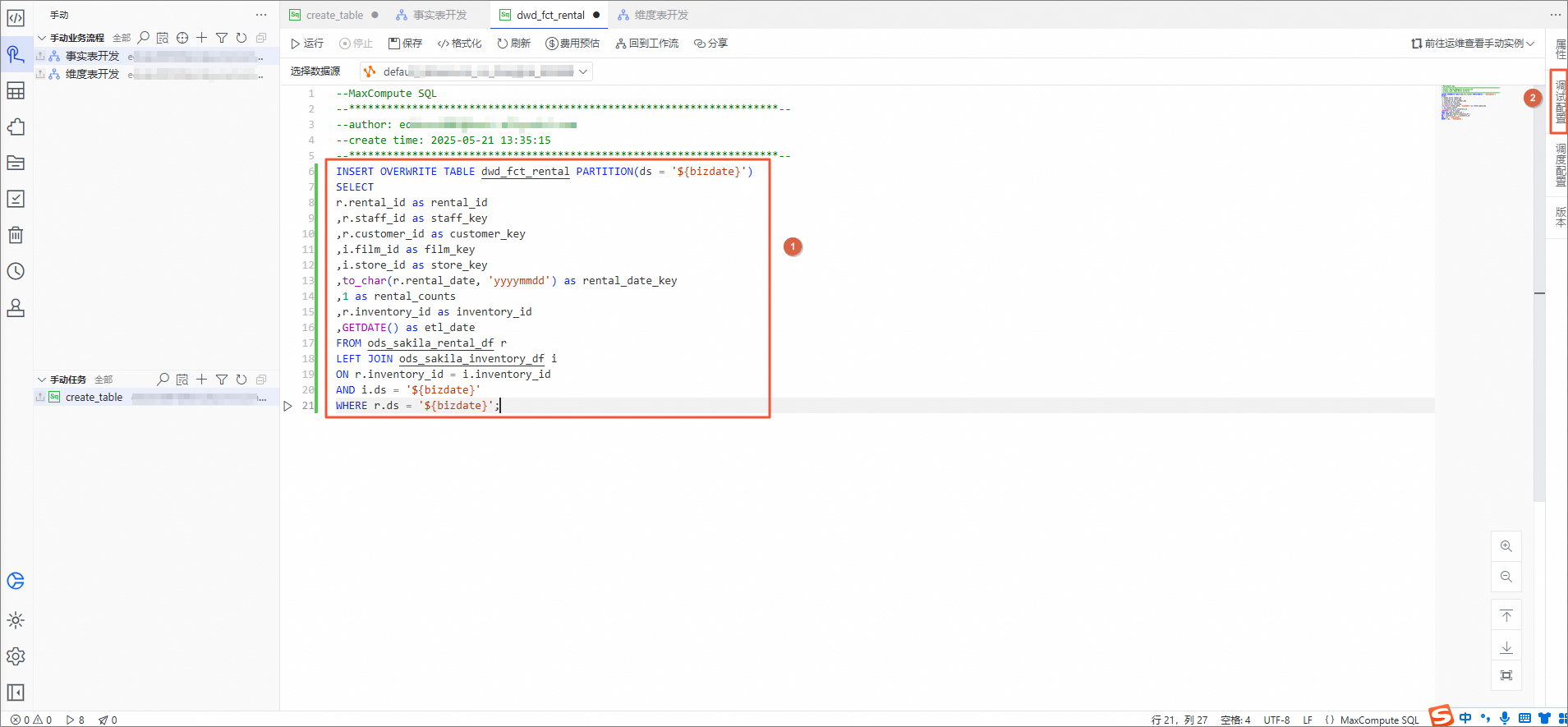Open 全部 filter next to 手动任务
The height and width of the screenshot is (727, 1568).
pyautogui.click(x=103, y=380)
